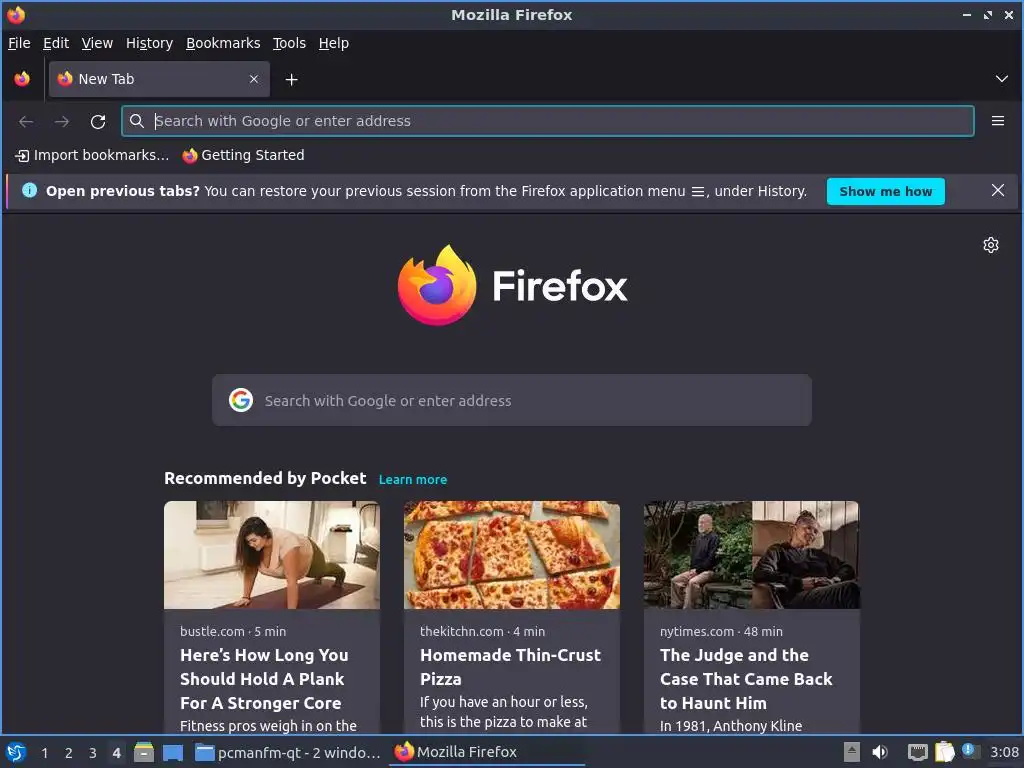The image size is (1024, 768).
Task: Click the 3:08 clock in taskbar
Action: pyautogui.click(x=1004, y=752)
